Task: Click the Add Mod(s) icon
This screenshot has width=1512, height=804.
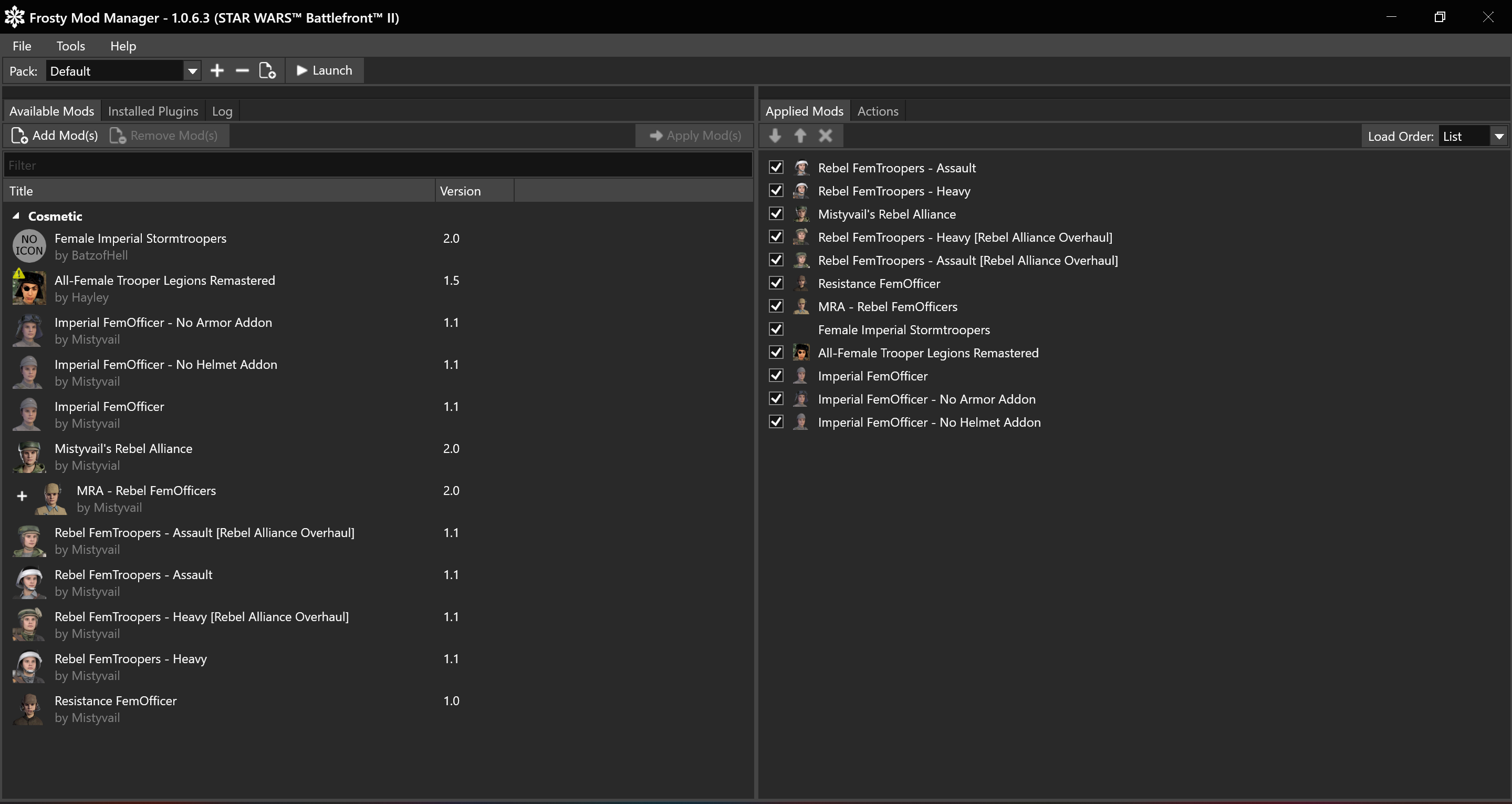Action: 19,136
